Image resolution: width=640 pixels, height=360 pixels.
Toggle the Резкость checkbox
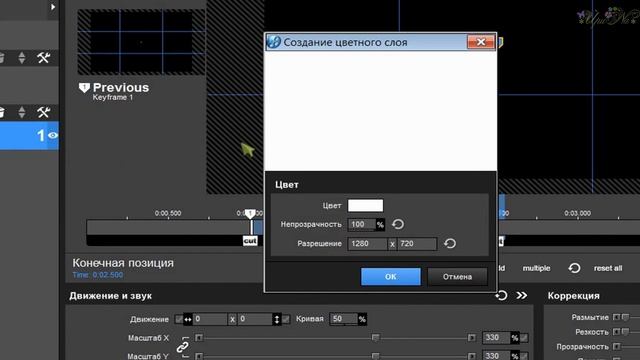pos(617,332)
